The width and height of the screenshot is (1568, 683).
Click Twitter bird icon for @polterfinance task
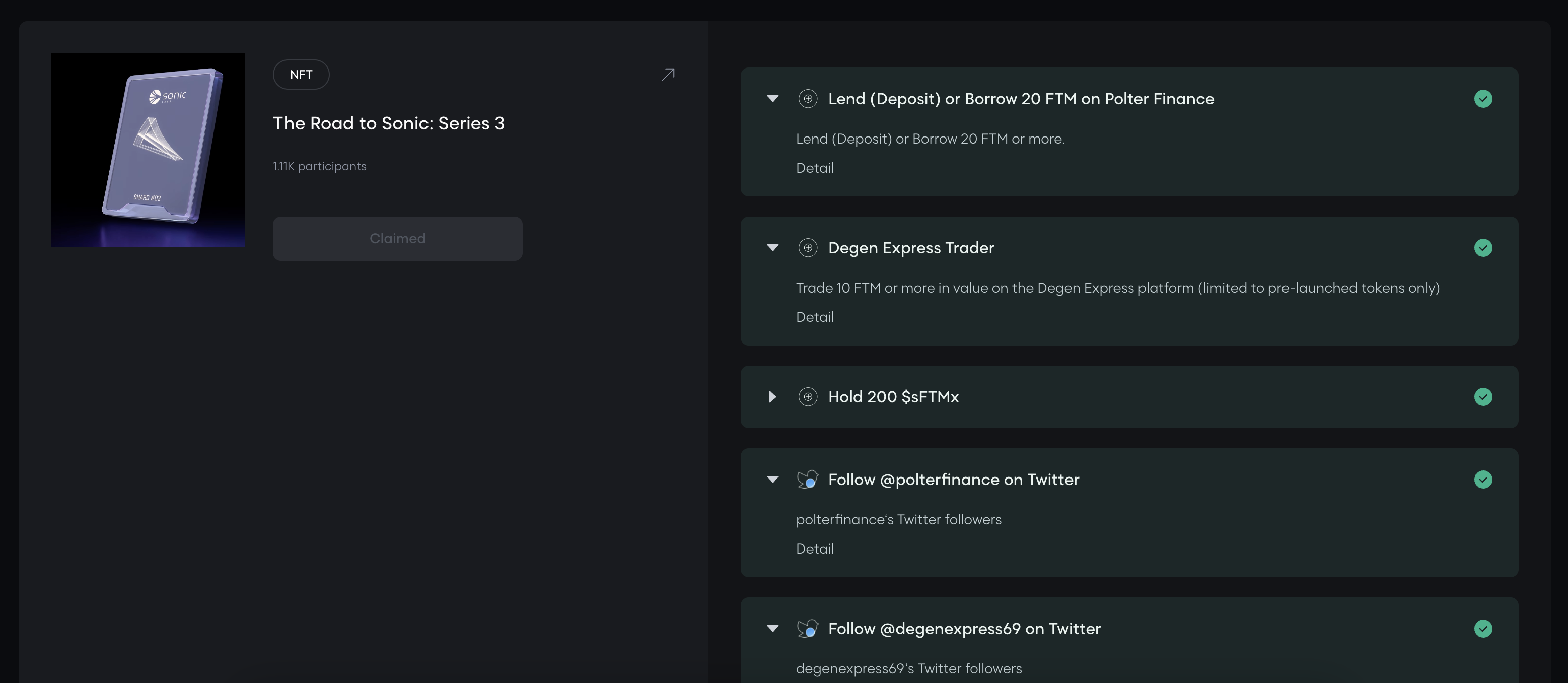click(807, 480)
